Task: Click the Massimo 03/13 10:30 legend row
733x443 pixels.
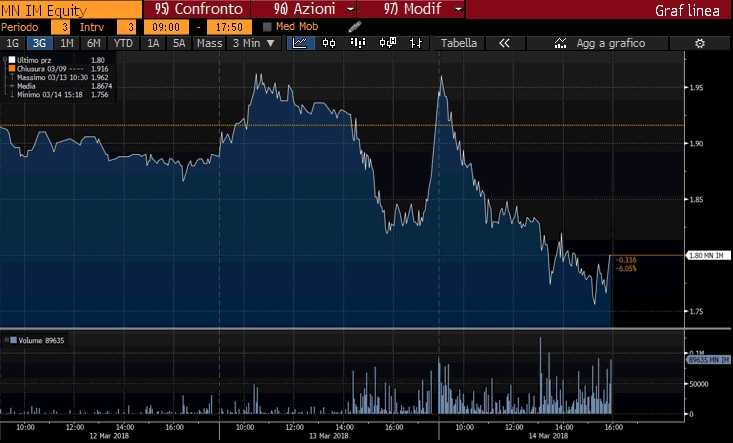Action: [x=63, y=78]
